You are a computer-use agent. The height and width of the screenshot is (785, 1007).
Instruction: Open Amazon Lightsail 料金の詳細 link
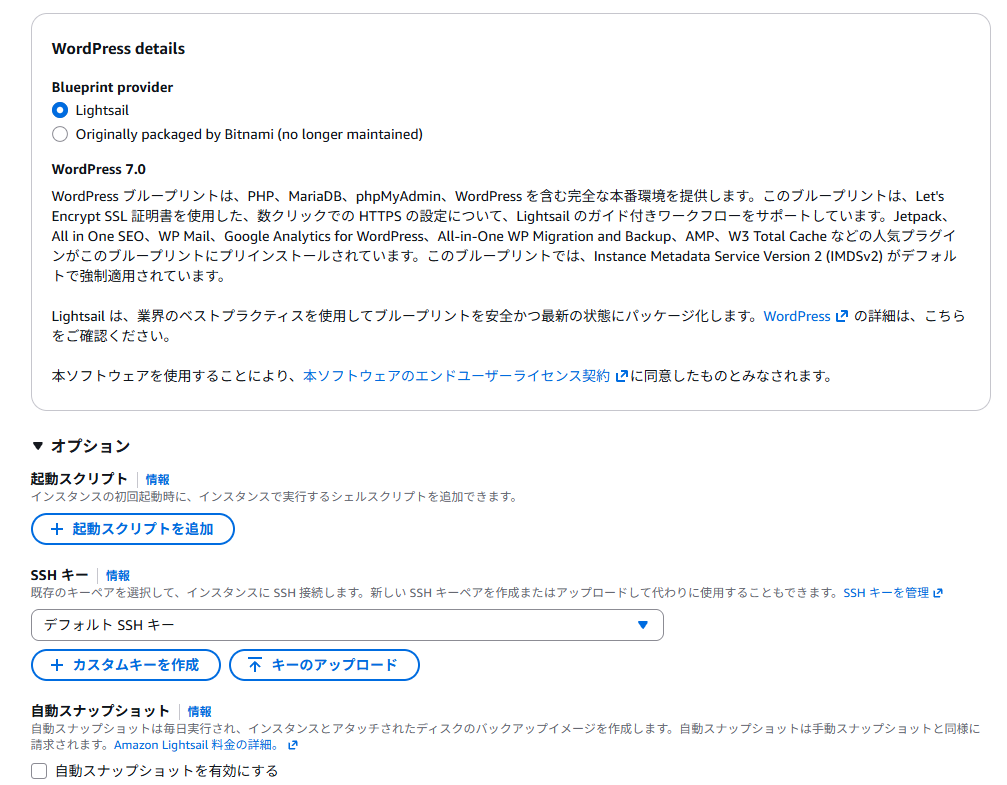tap(196, 745)
